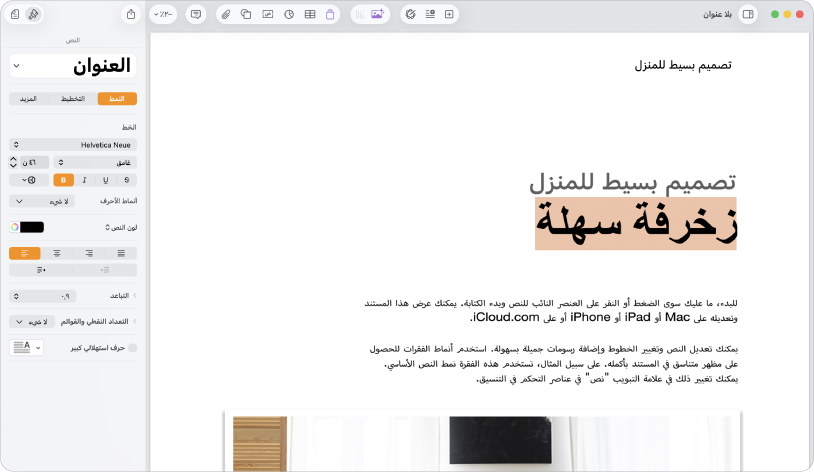Click the page header text تصميم بسيط للمنزل
This screenshot has width=814, height=473.
683,65
